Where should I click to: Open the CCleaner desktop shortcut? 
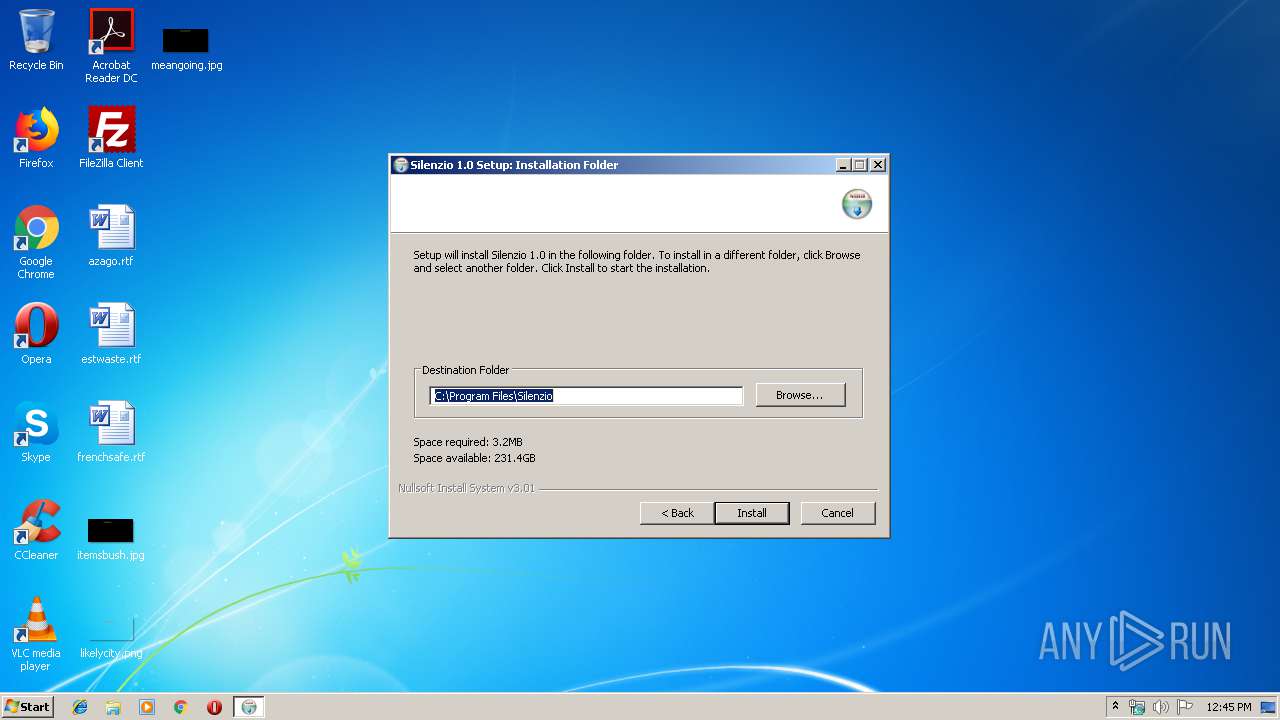36,530
